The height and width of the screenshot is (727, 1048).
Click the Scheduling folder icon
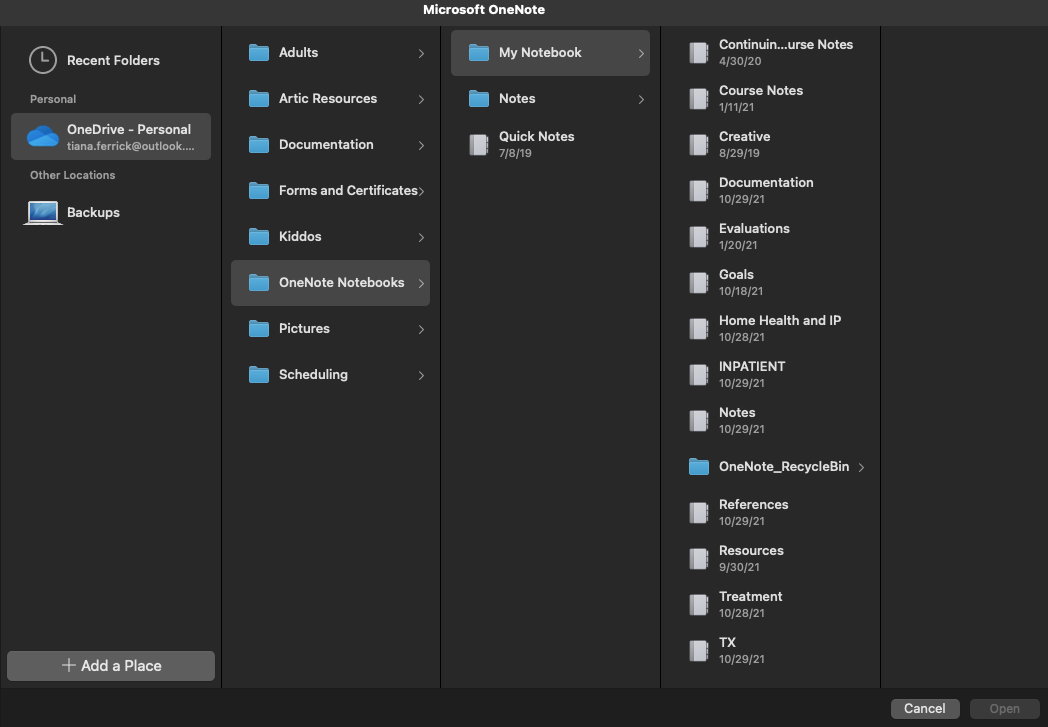pos(259,374)
